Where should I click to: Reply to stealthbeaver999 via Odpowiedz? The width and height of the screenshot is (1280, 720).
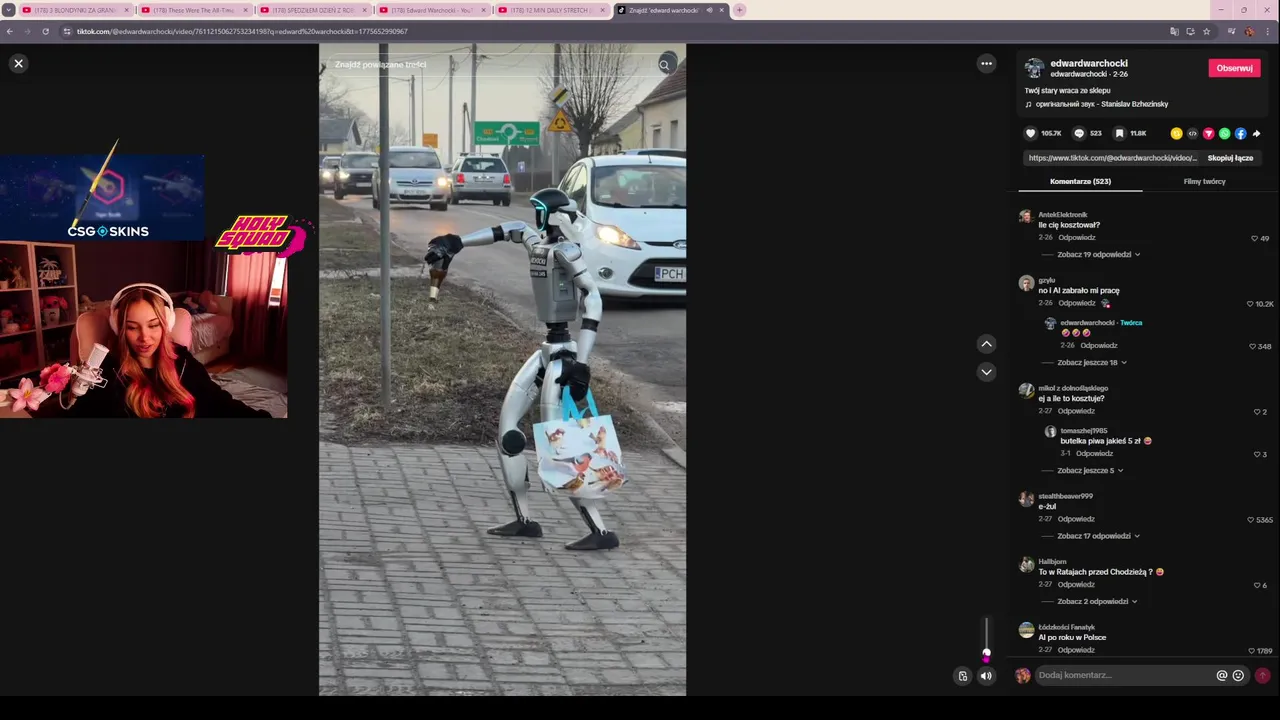[x=1077, y=519]
